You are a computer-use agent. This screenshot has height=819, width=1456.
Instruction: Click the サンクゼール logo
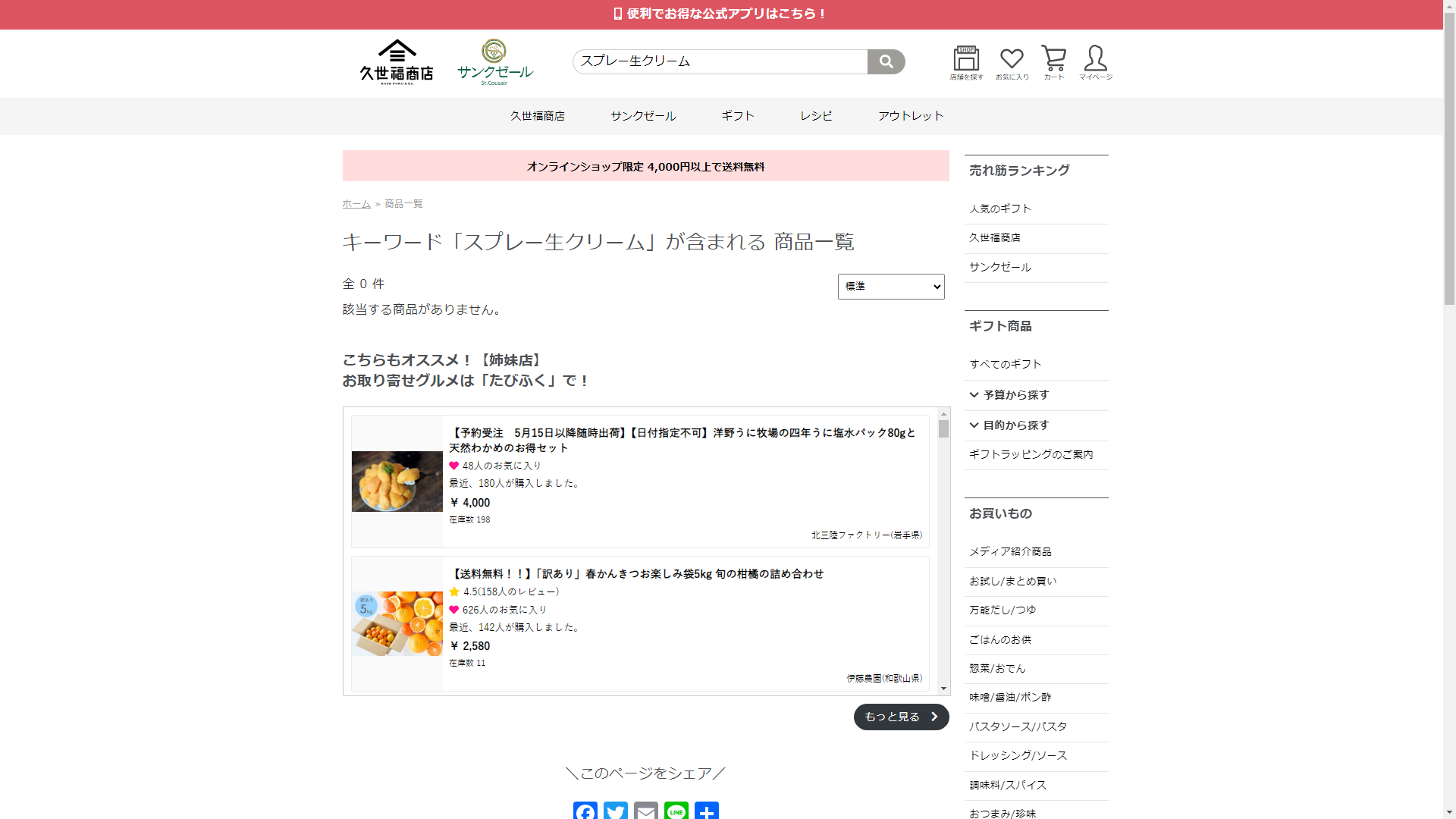click(x=494, y=62)
